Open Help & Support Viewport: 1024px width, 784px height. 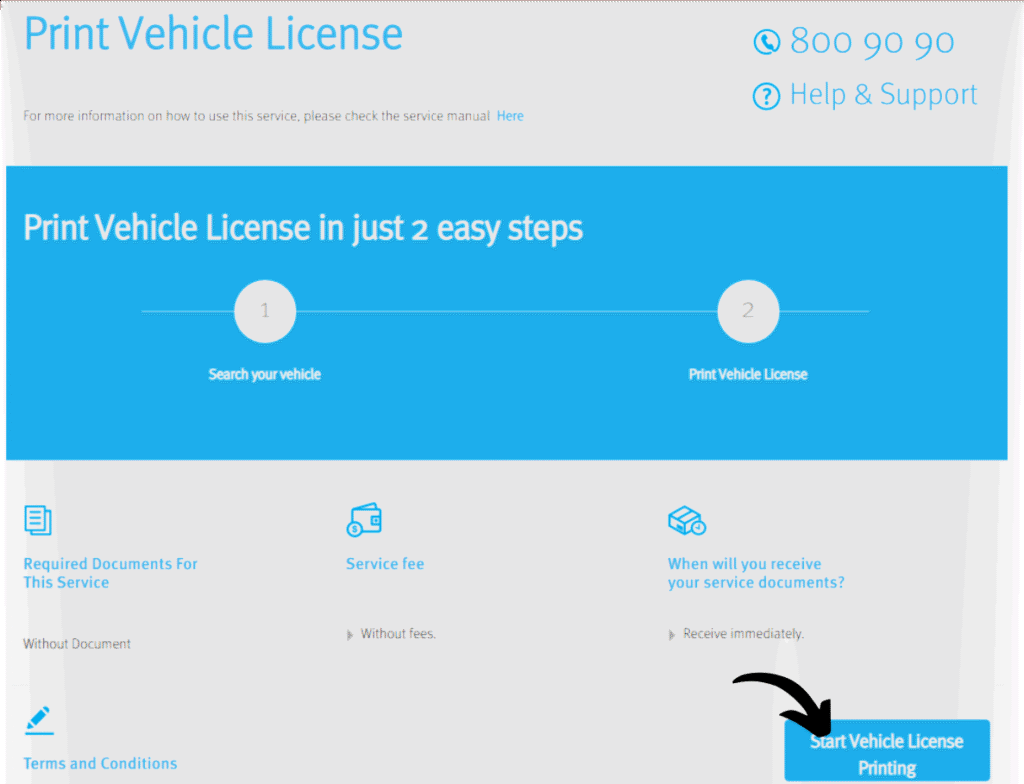tap(883, 95)
